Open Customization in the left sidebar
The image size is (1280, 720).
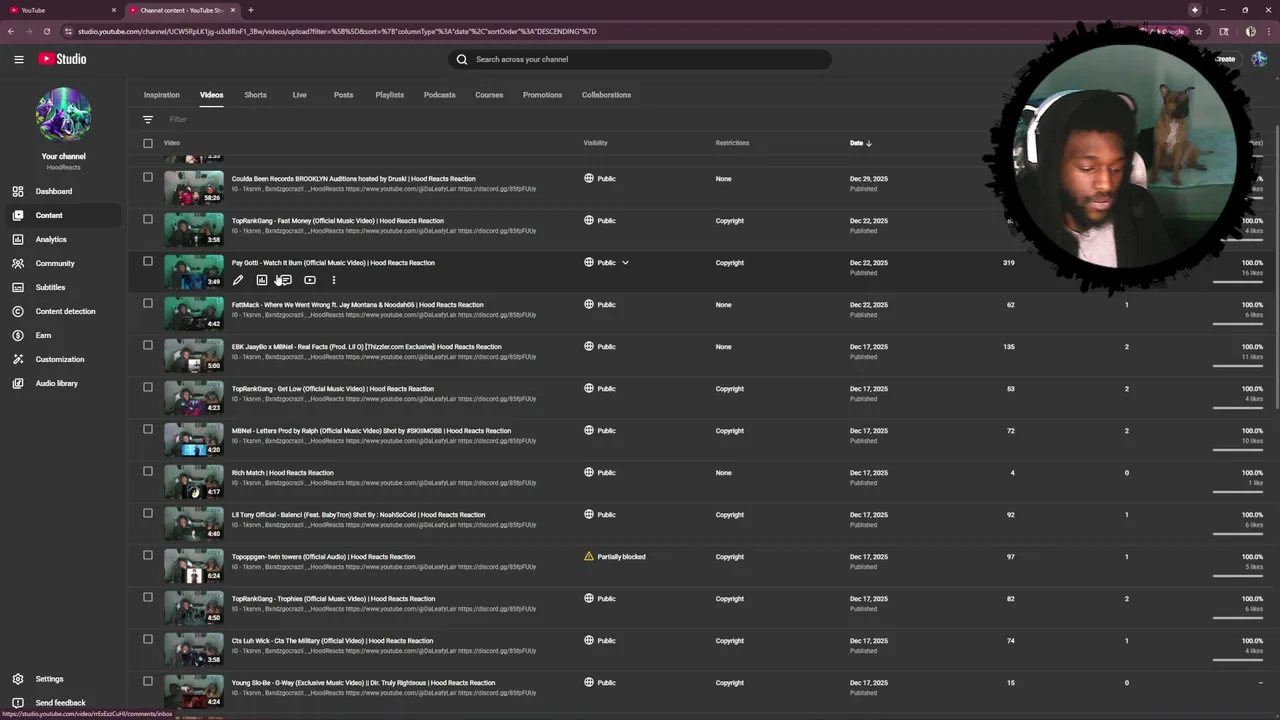pos(59,359)
